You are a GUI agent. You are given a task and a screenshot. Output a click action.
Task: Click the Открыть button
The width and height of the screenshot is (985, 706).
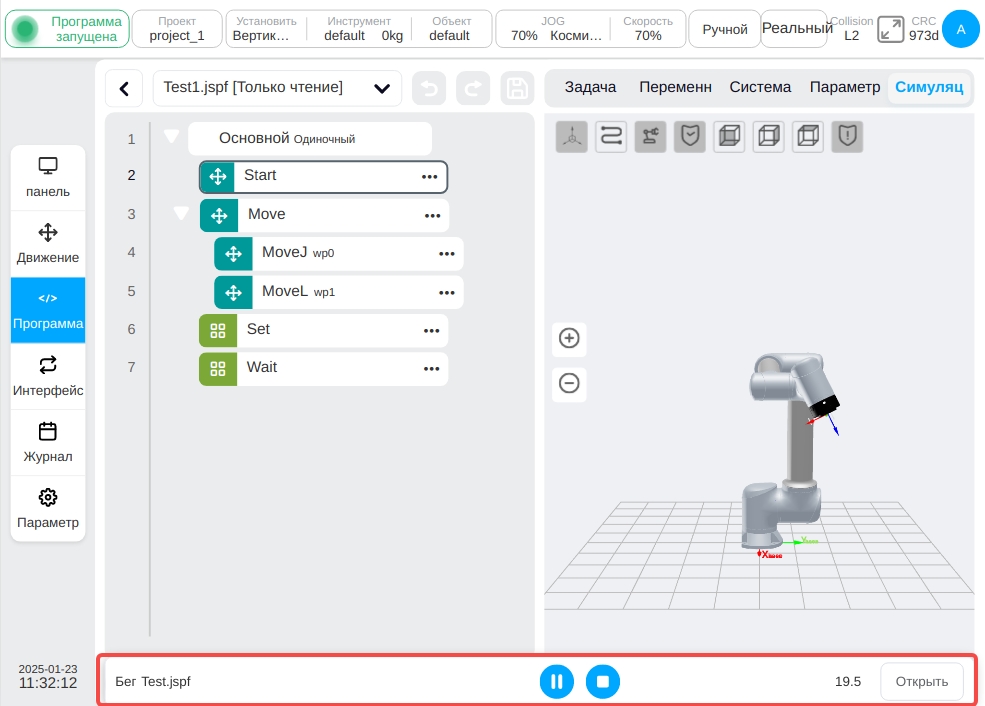coord(922,682)
